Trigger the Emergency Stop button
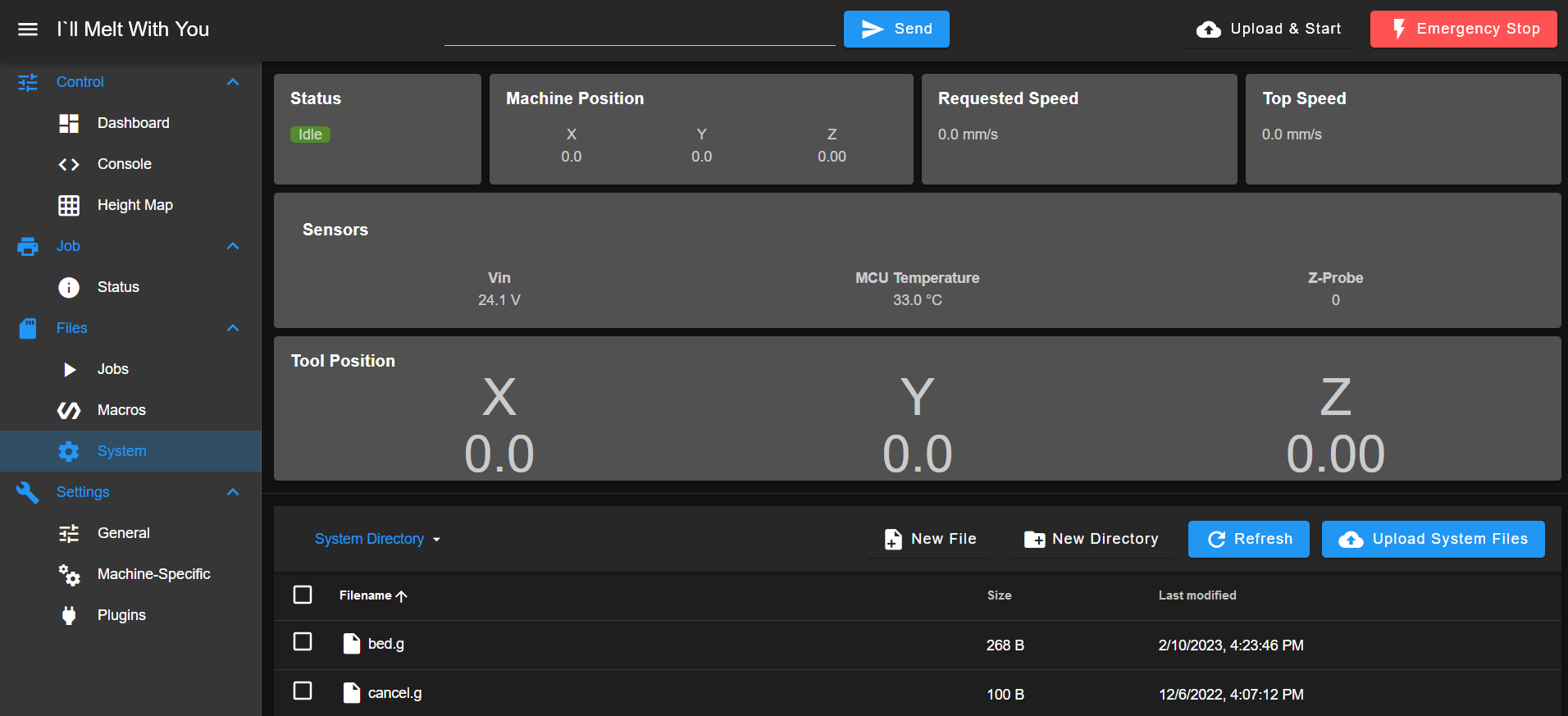This screenshot has width=1568, height=716. [1464, 29]
